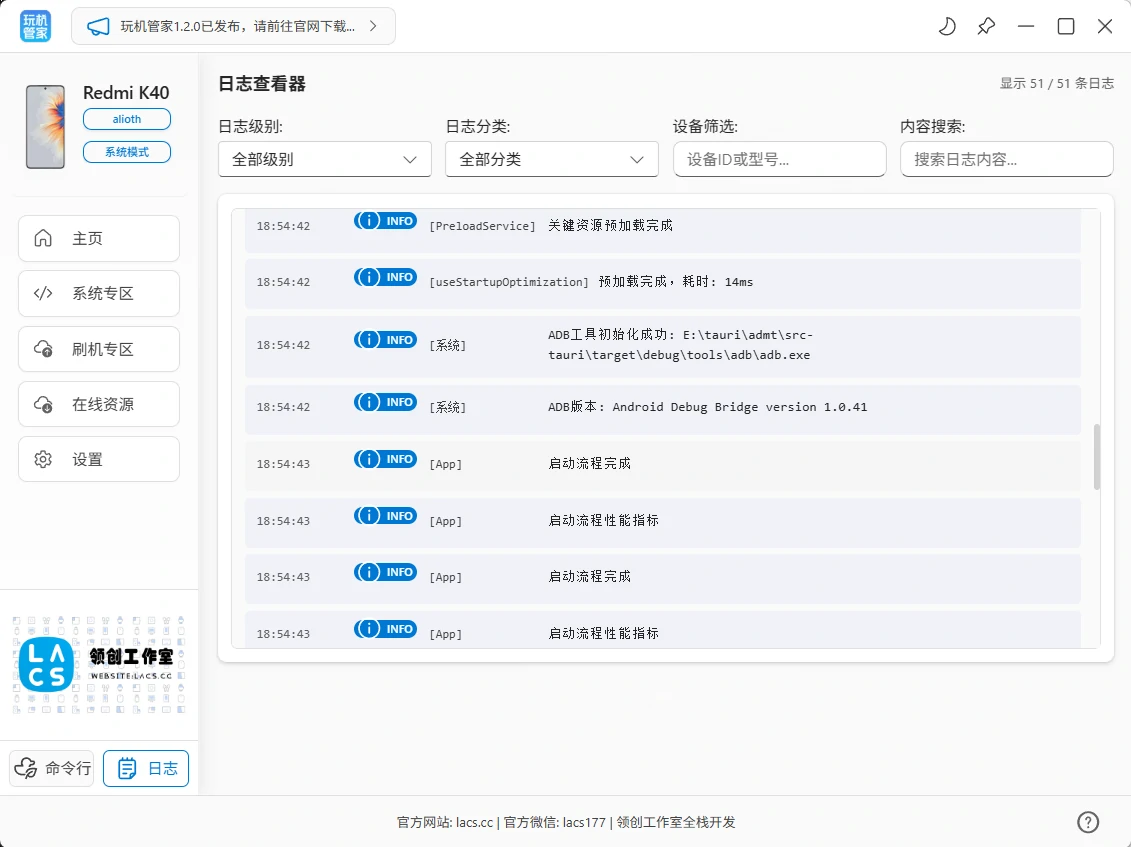This screenshot has height=847, width=1131.
Task: Toggle dark mode with the moon icon
Action: coord(946,27)
